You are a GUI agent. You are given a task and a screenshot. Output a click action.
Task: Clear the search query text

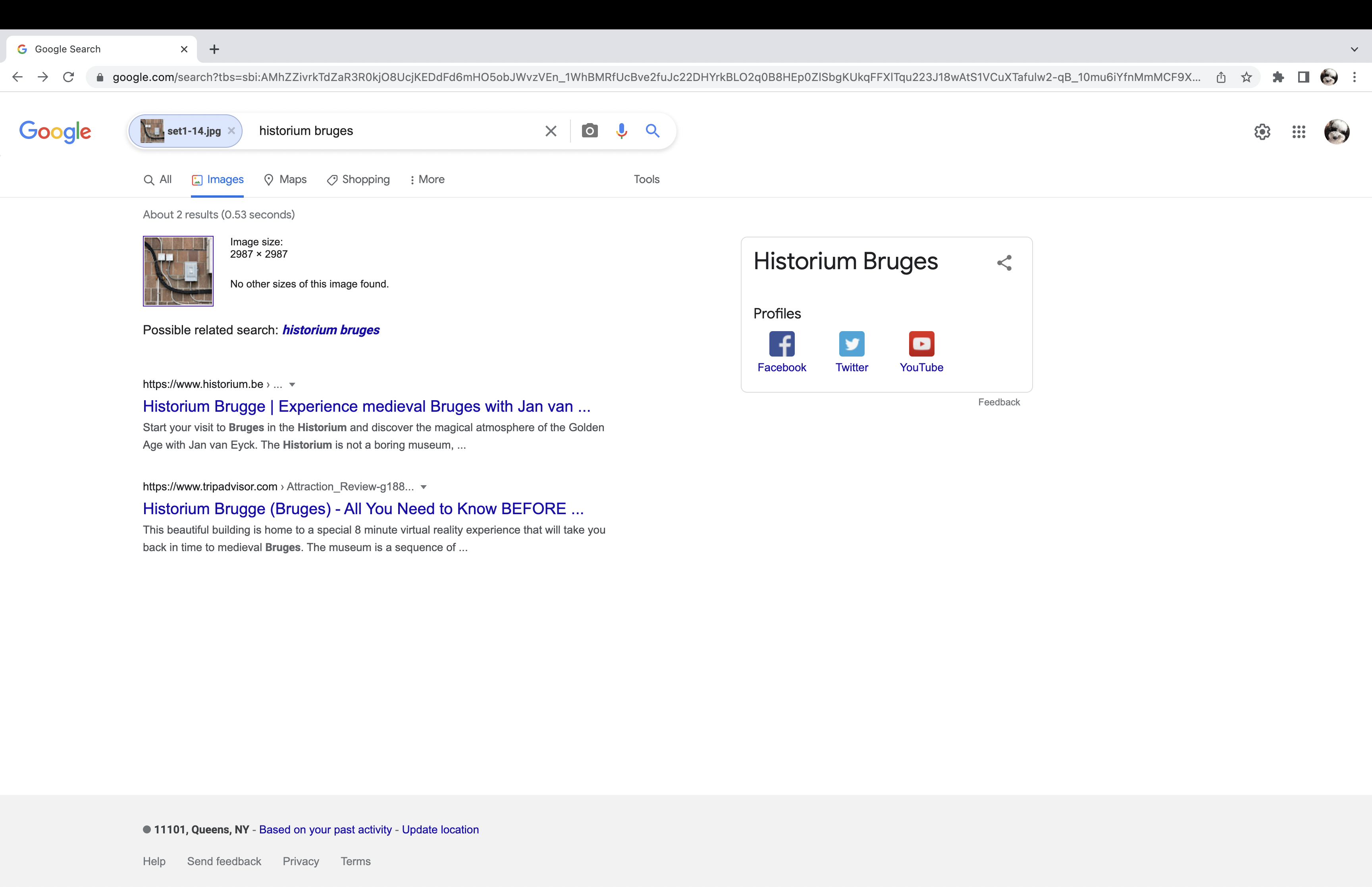coord(550,131)
